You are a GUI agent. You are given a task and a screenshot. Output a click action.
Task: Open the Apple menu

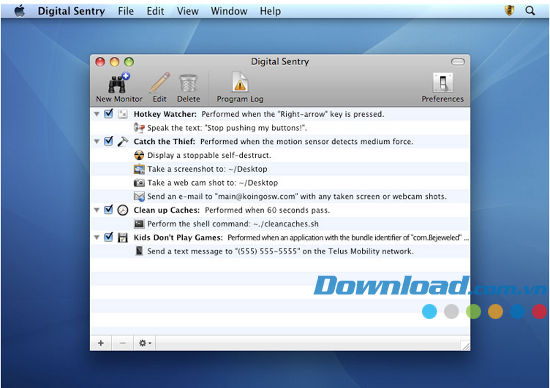20,11
